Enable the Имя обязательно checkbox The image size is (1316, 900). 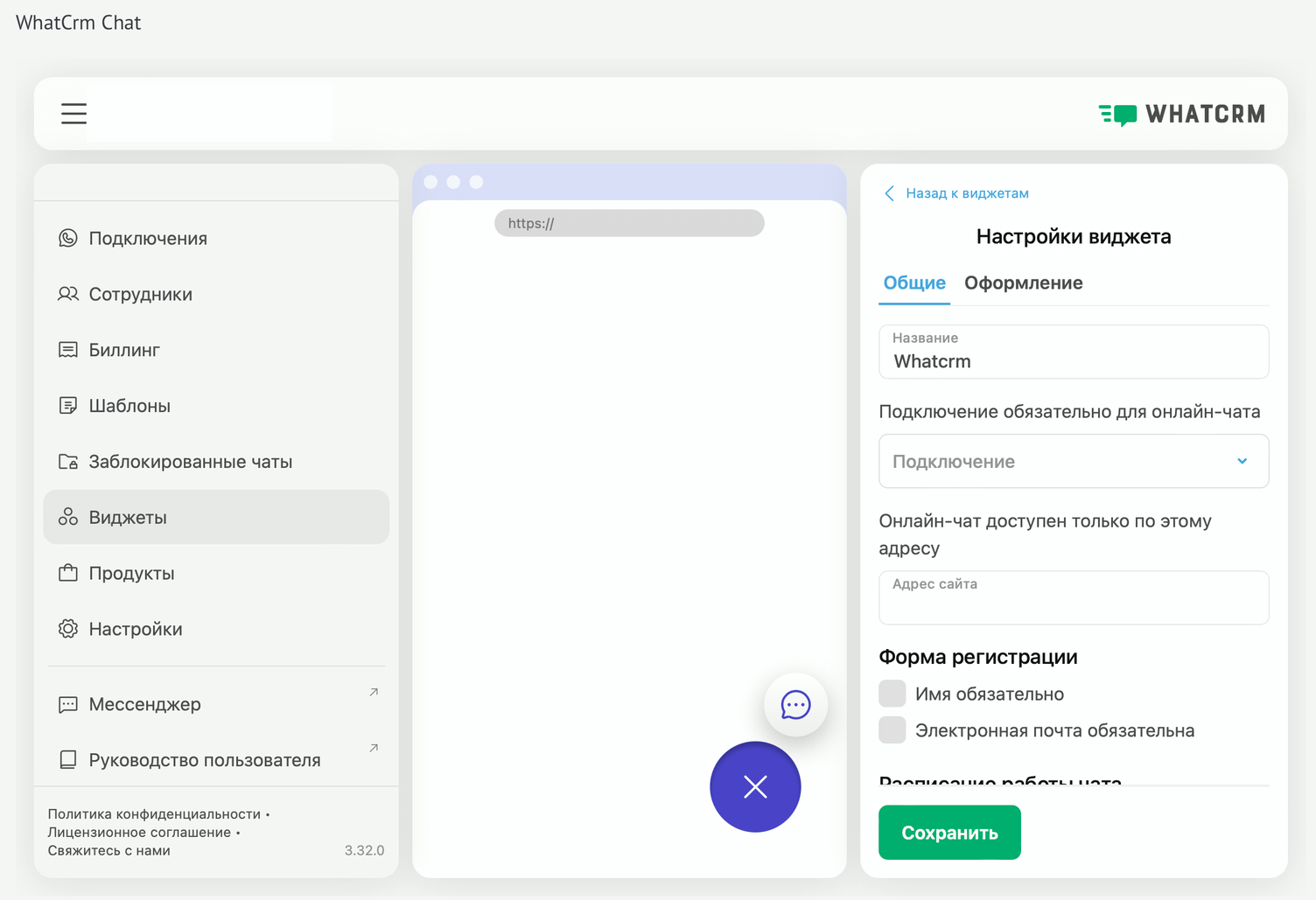892,694
